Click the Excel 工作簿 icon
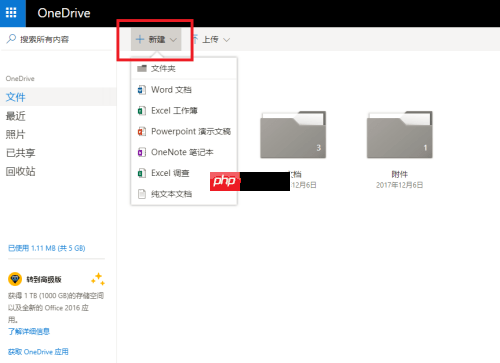The height and width of the screenshot is (363, 500). [x=142, y=111]
